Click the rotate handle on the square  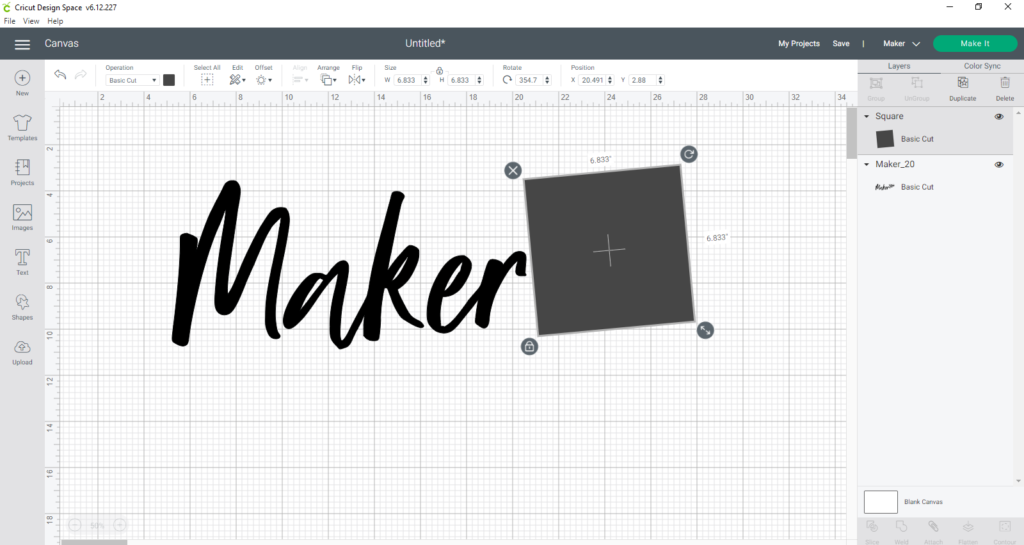[x=689, y=154]
